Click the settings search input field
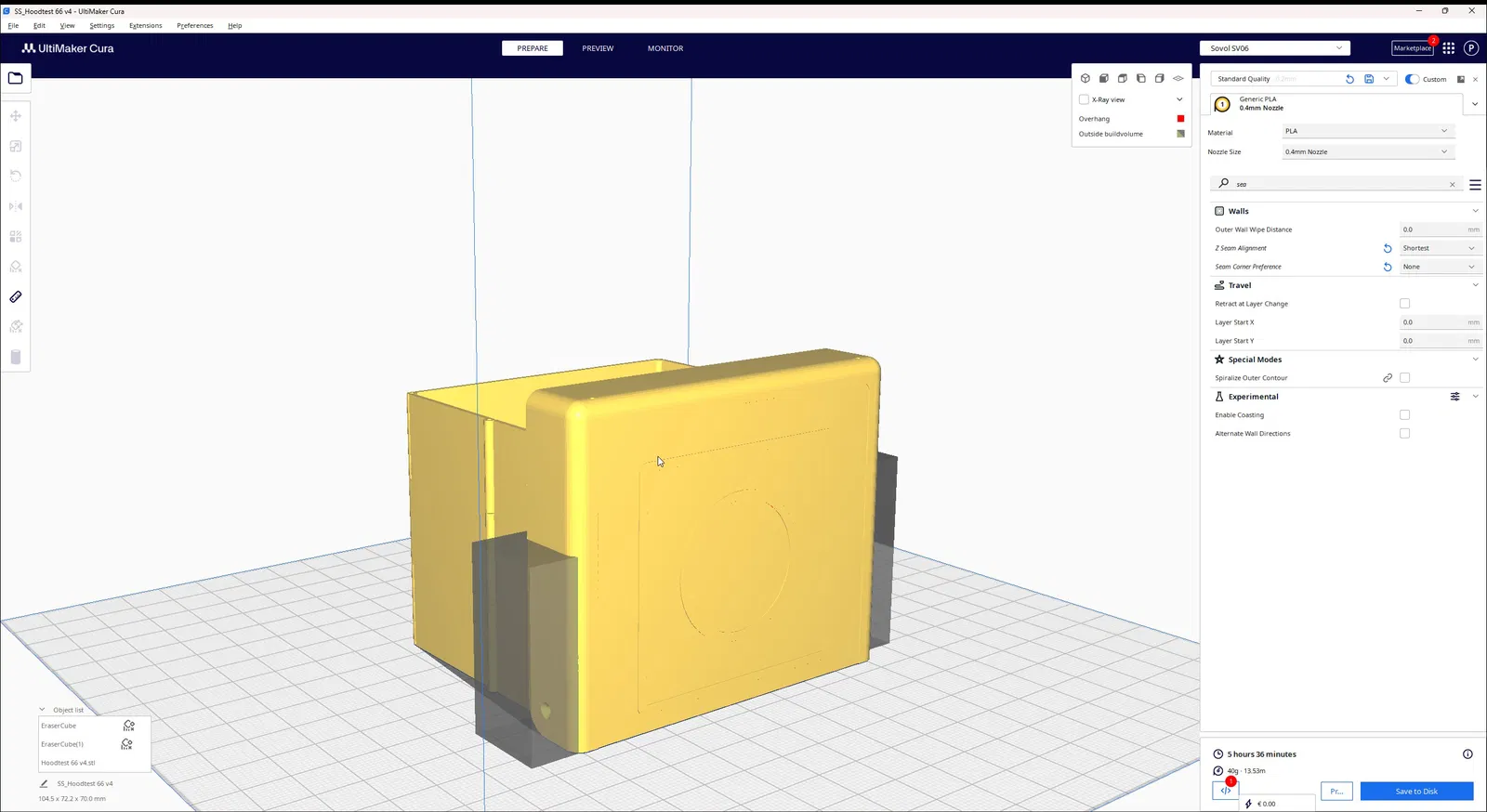The width and height of the screenshot is (1487, 812). coord(1338,184)
